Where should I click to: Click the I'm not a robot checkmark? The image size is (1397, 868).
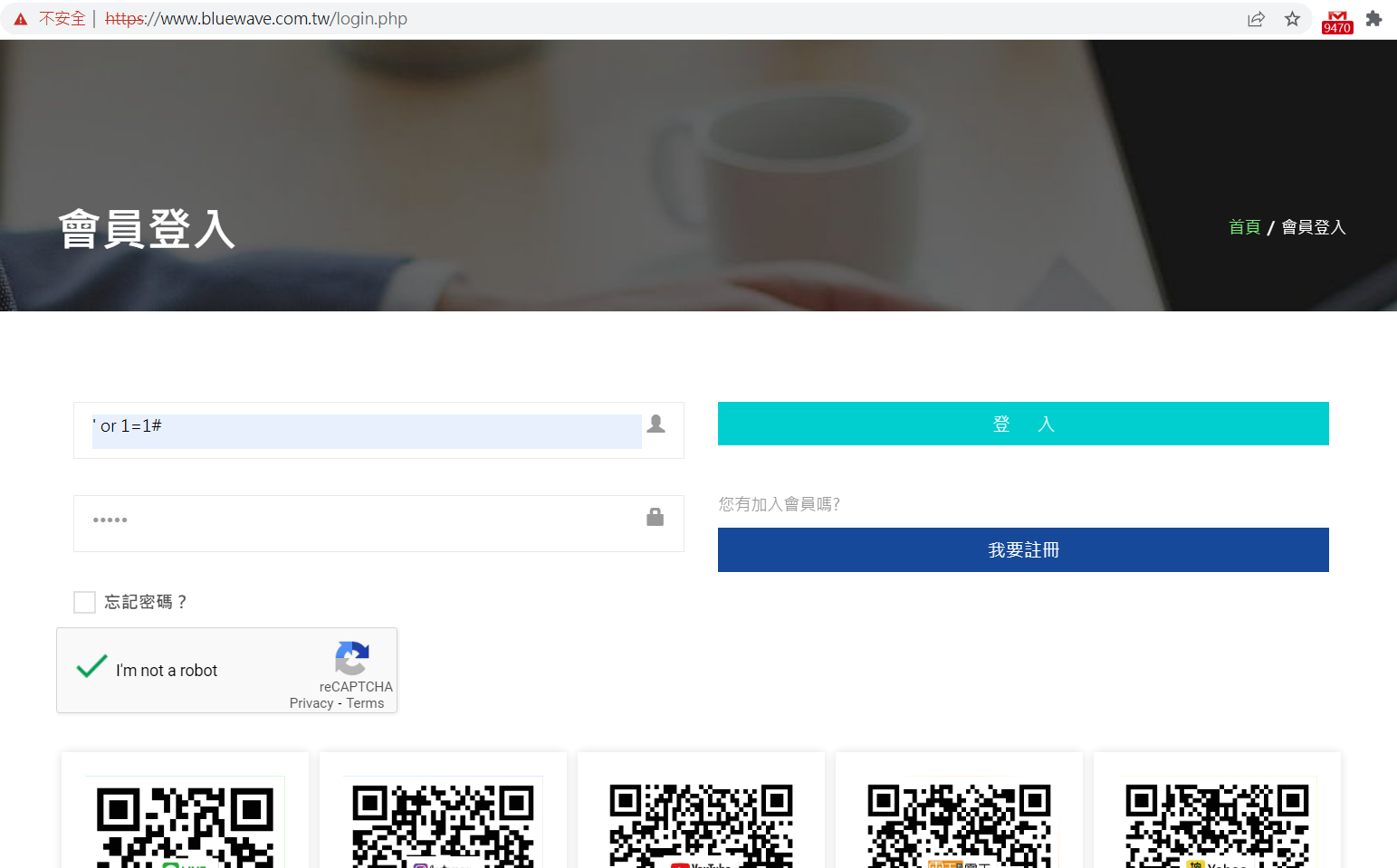click(91, 667)
